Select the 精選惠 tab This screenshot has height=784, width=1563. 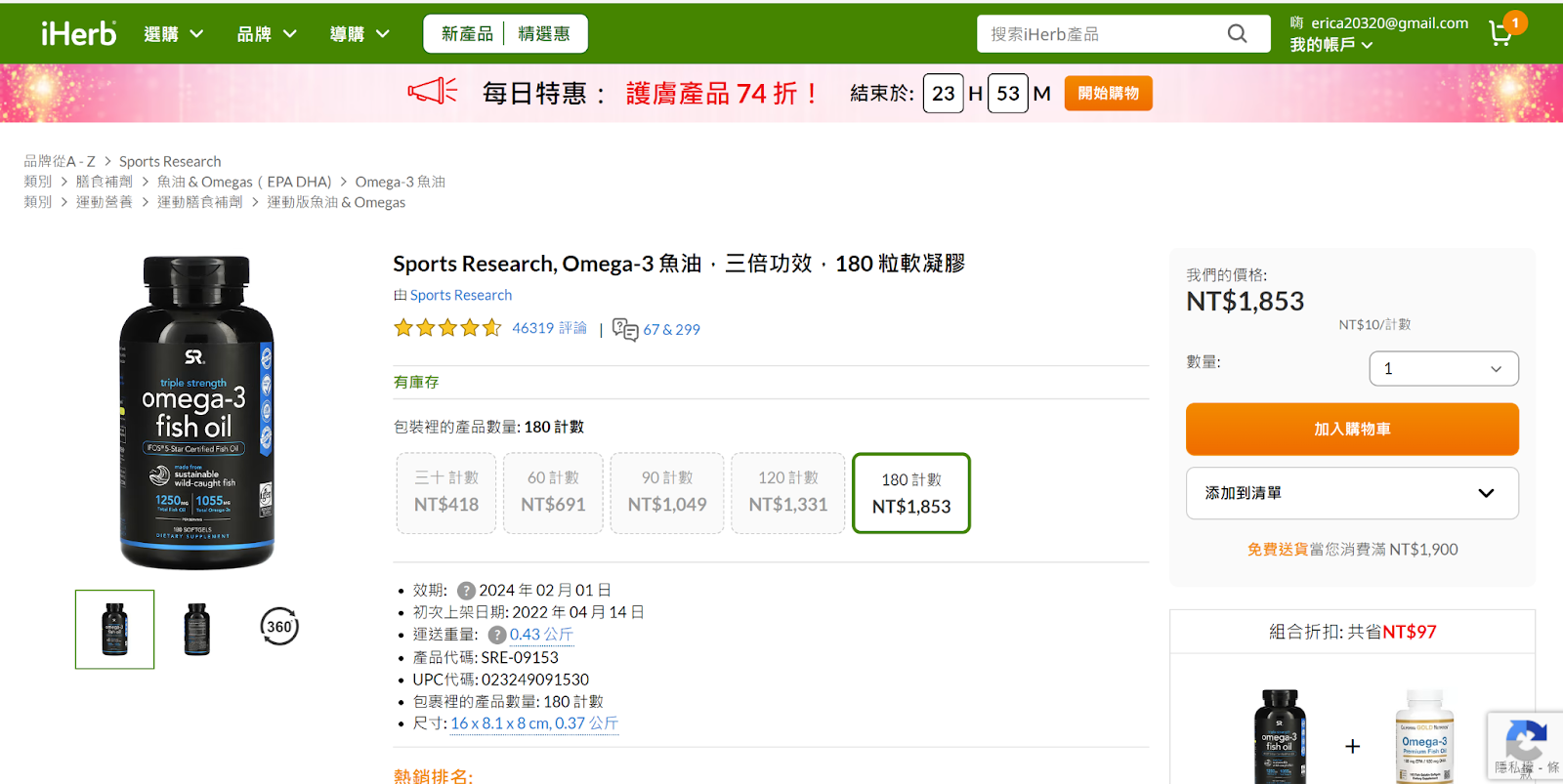(x=544, y=34)
